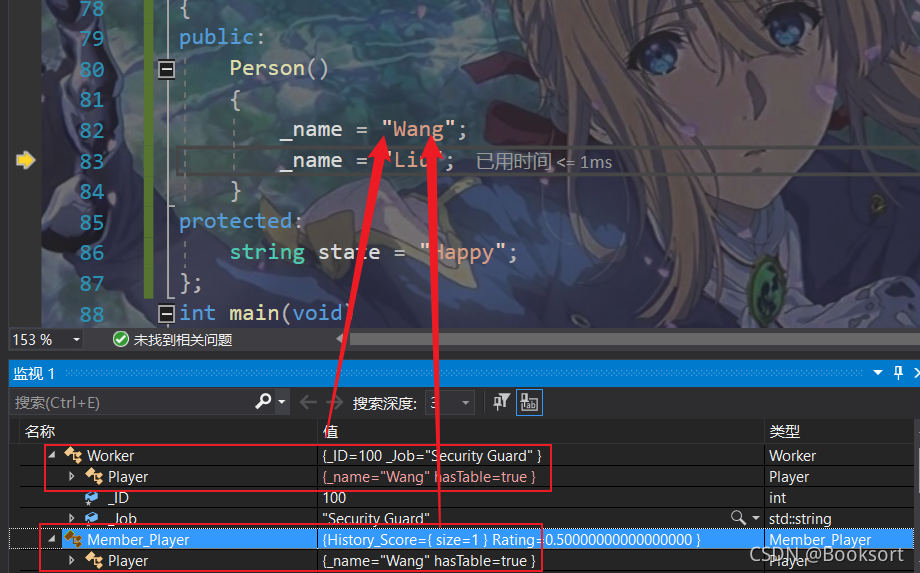The width and height of the screenshot is (920, 573).
Task: Click the horizontal scrollbar of the code editor
Action: [634, 339]
